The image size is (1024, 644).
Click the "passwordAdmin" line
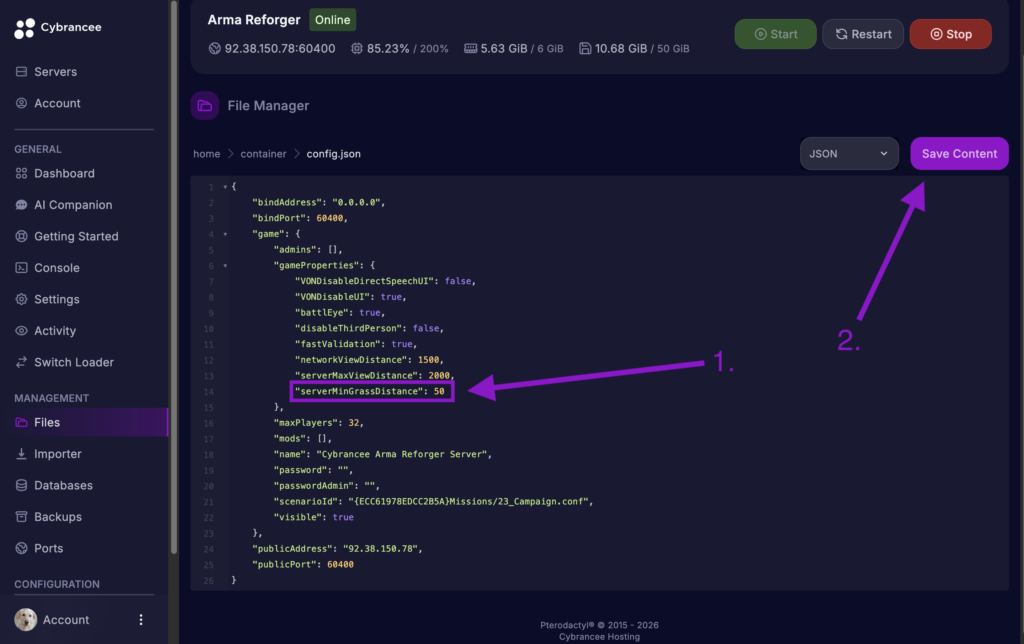tap(327, 486)
